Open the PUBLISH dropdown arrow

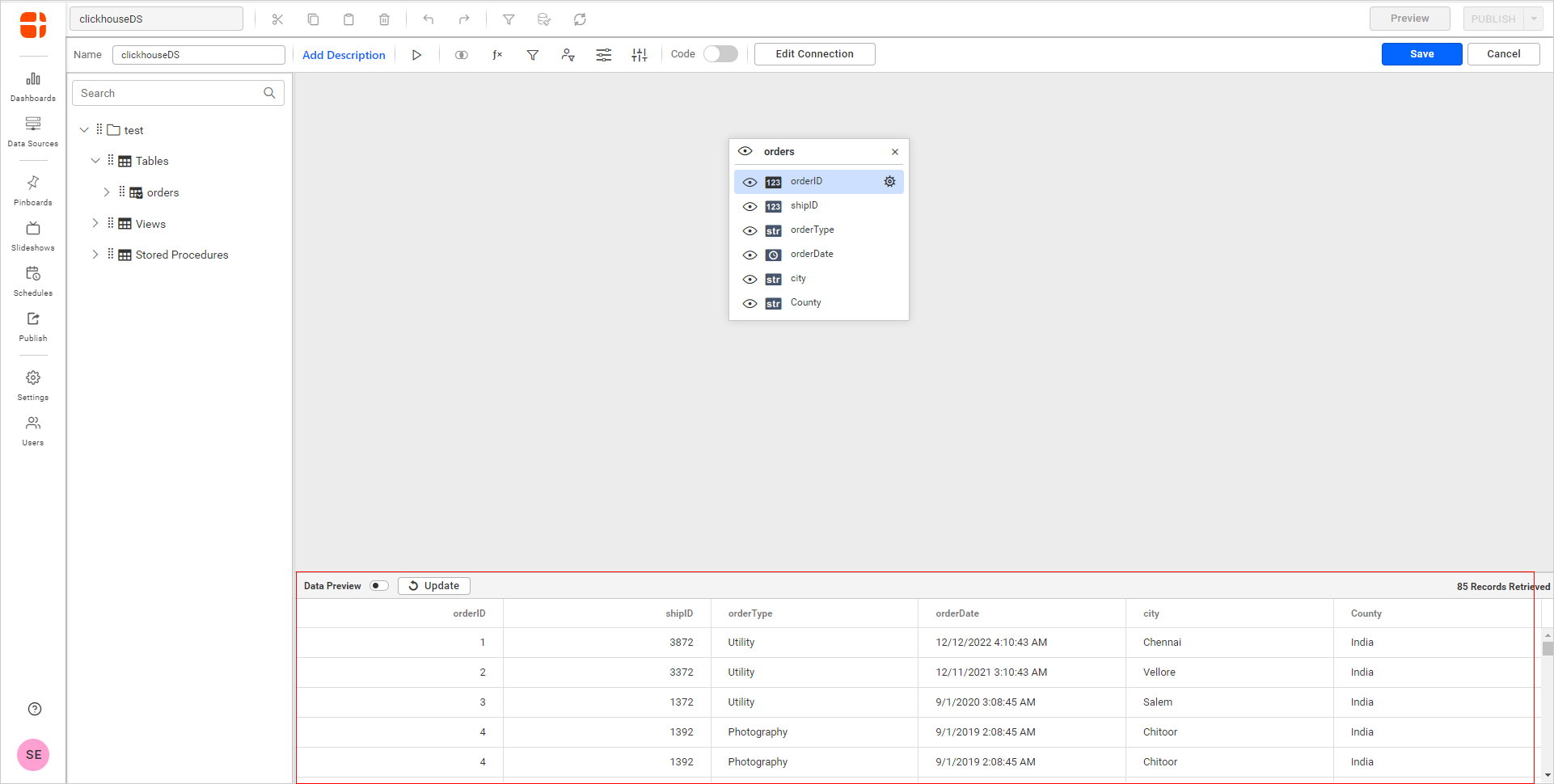click(1534, 19)
